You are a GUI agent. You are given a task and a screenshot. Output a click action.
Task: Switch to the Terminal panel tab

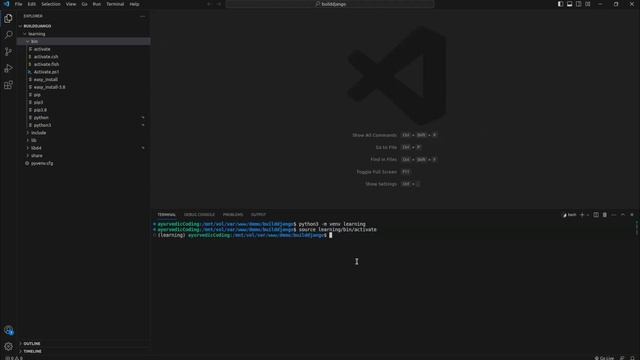point(167,215)
